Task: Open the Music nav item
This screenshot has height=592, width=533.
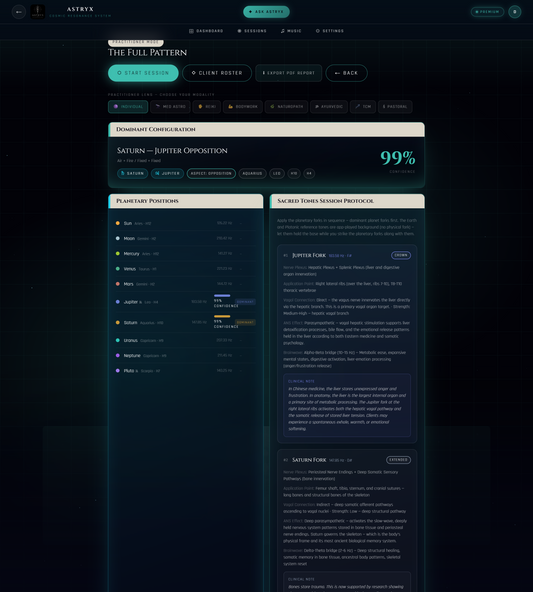Action: pyautogui.click(x=291, y=31)
